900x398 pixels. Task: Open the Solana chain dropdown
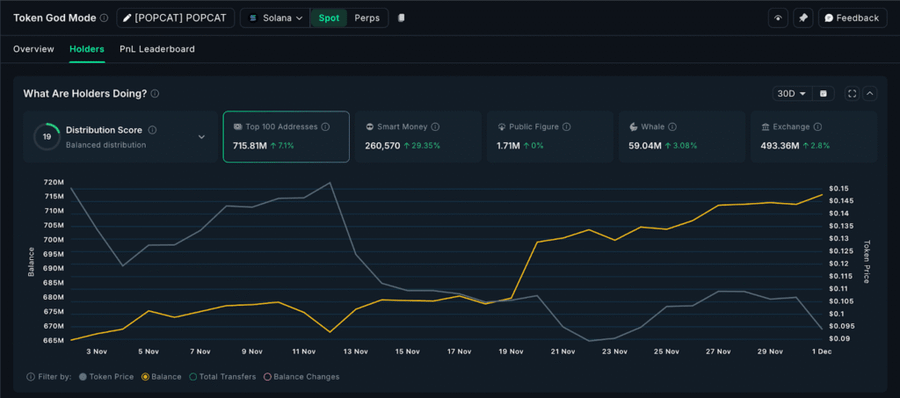[x=276, y=18]
